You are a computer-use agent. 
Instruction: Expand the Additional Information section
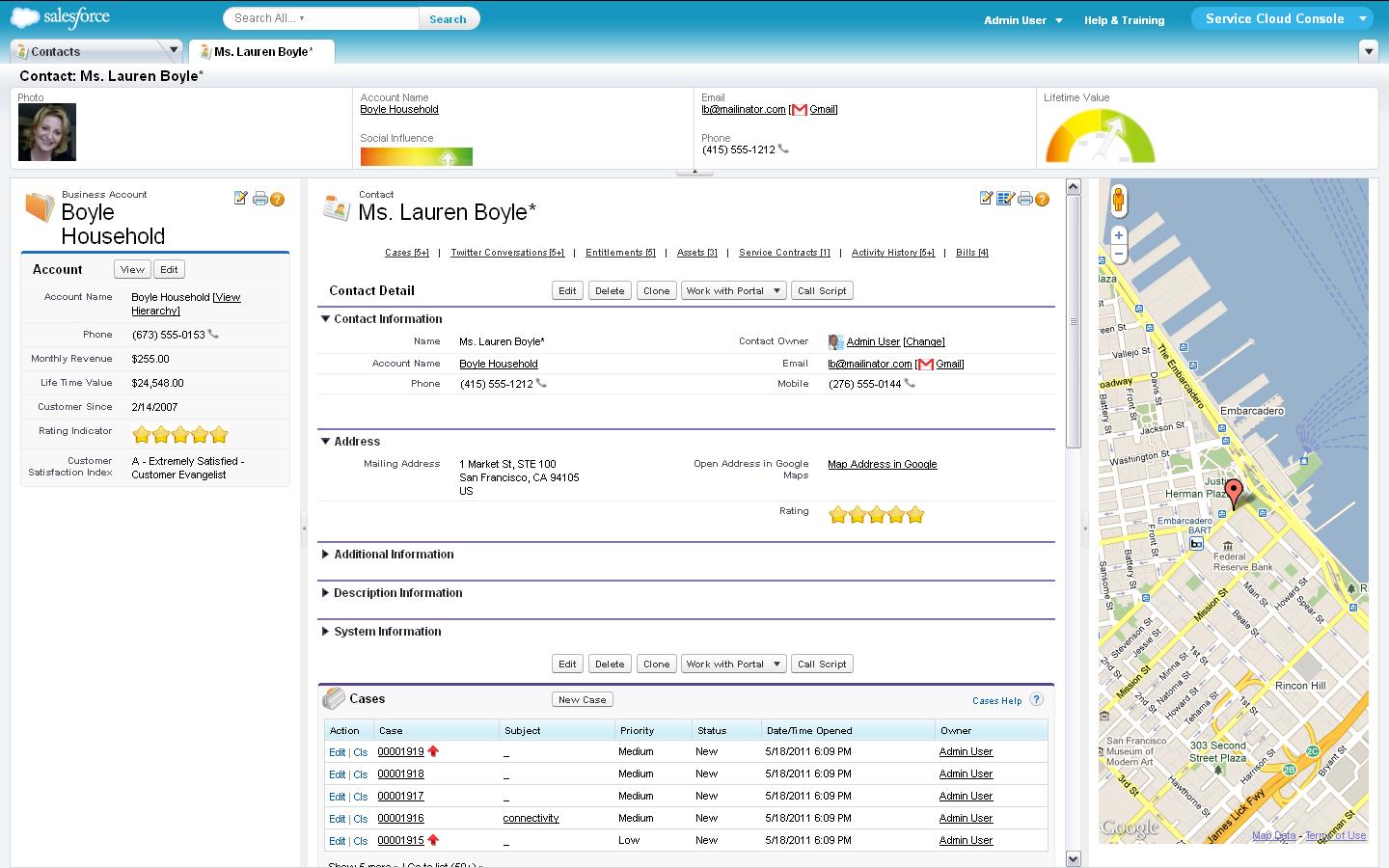pyautogui.click(x=326, y=555)
